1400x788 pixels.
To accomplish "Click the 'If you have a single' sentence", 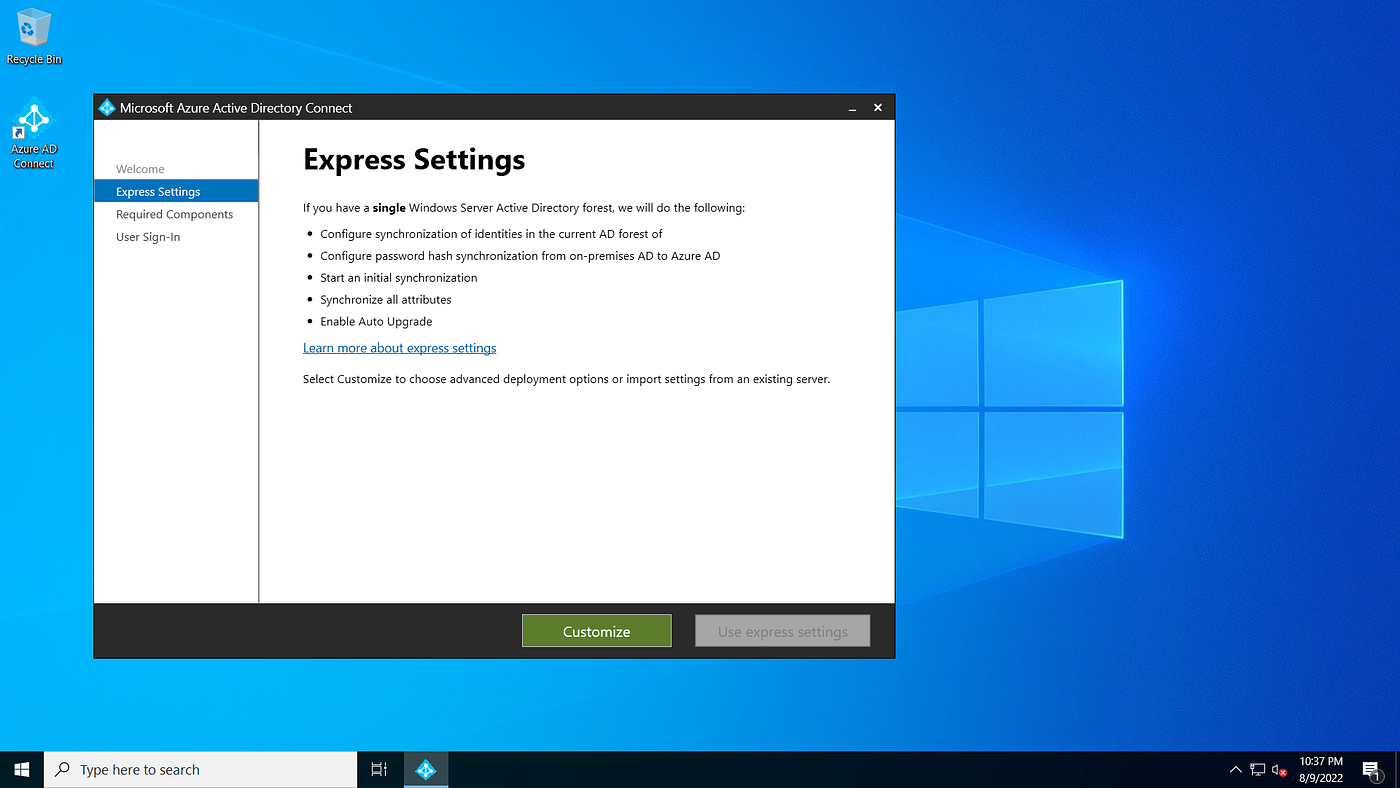I will pos(524,208).
